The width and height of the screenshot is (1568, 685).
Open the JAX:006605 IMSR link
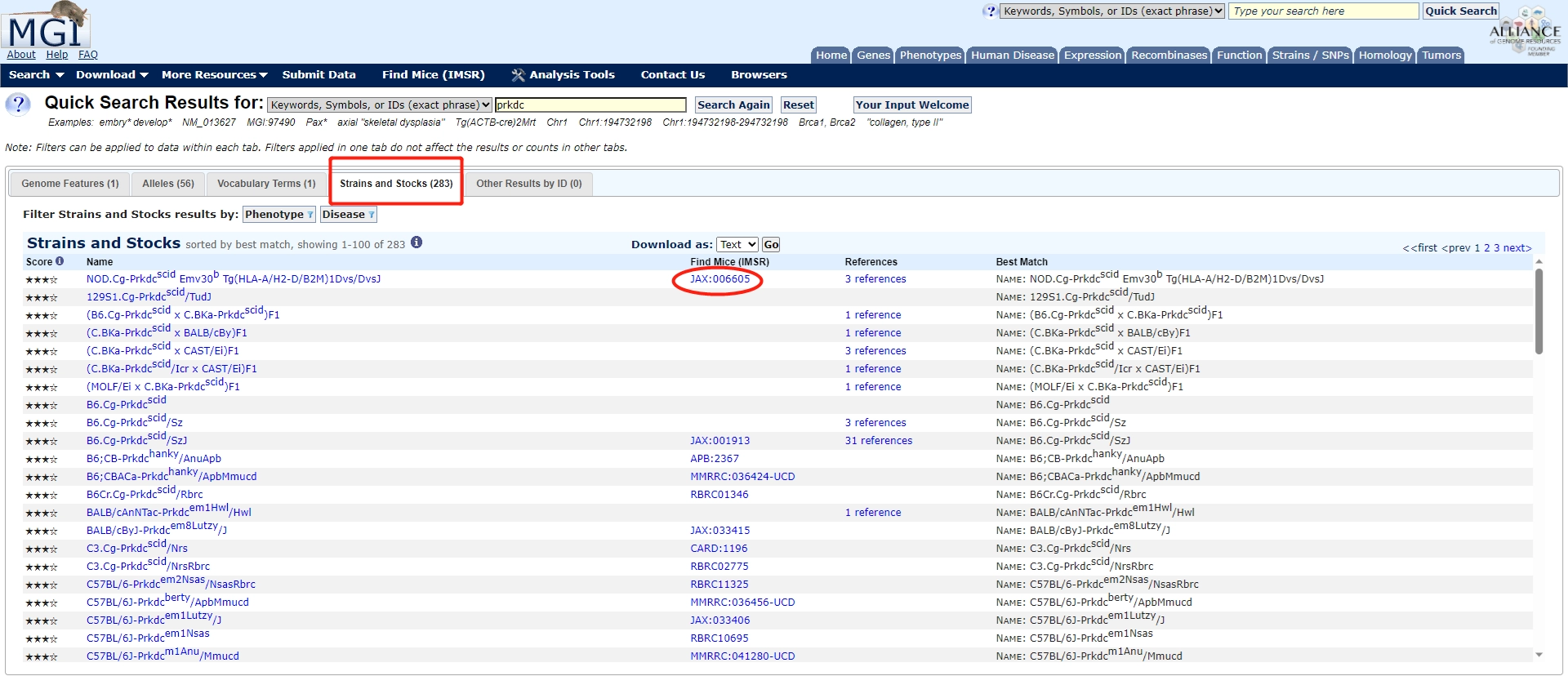(x=719, y=279)
